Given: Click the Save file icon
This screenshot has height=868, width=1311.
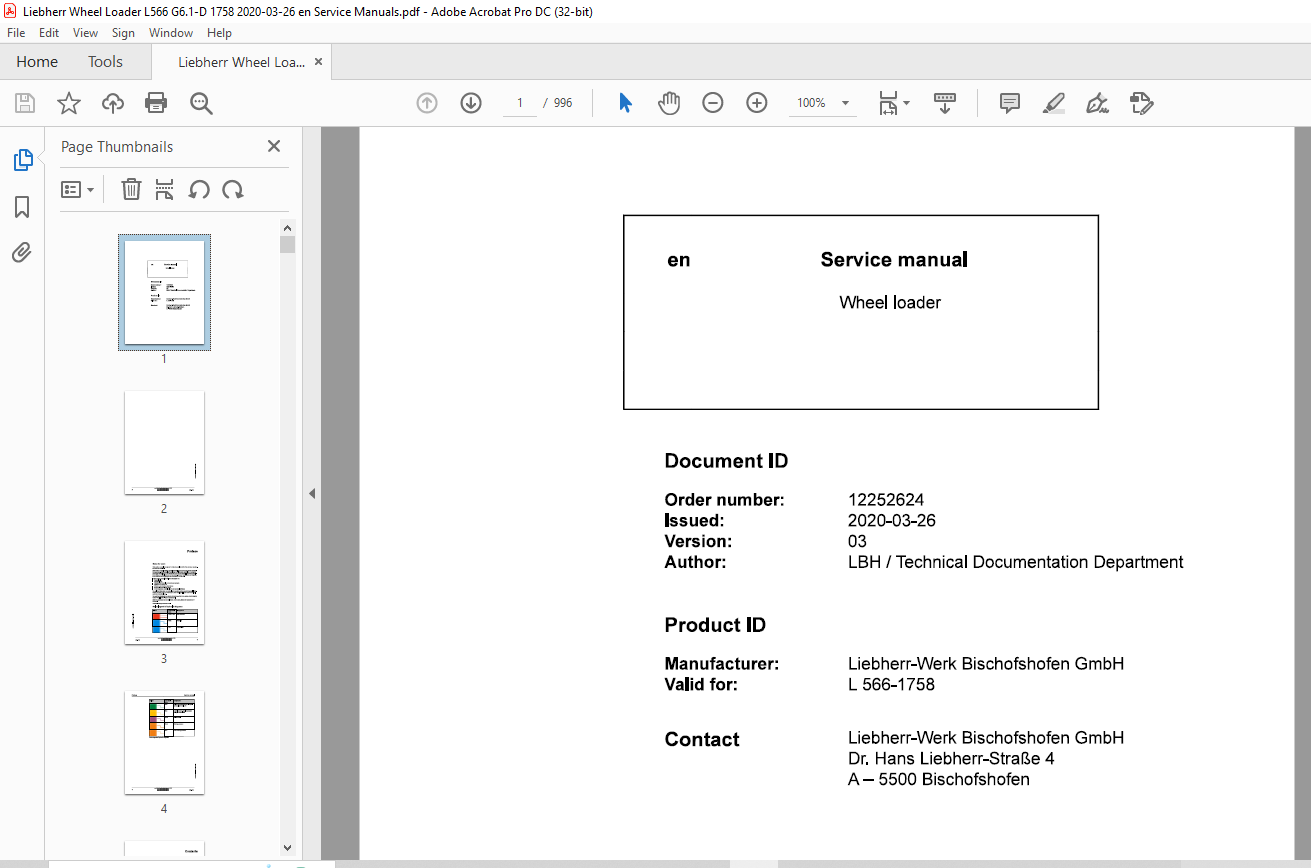Looking at the screenshot, I should coord(25,103).
